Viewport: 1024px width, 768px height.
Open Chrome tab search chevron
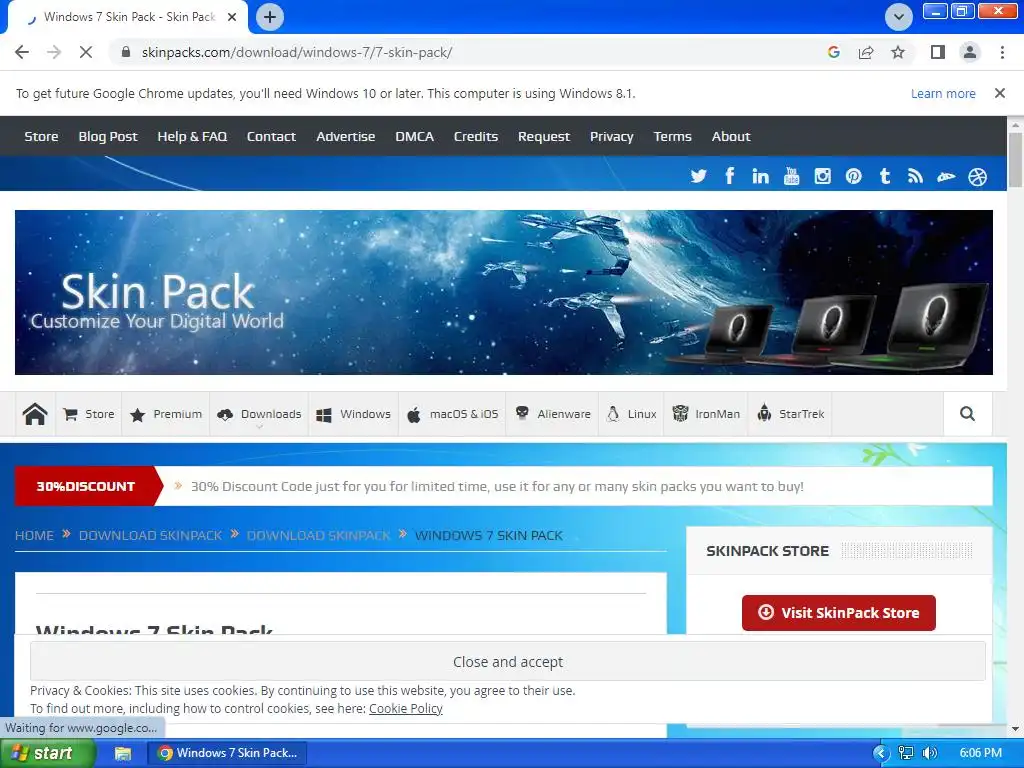pos(899,17)
